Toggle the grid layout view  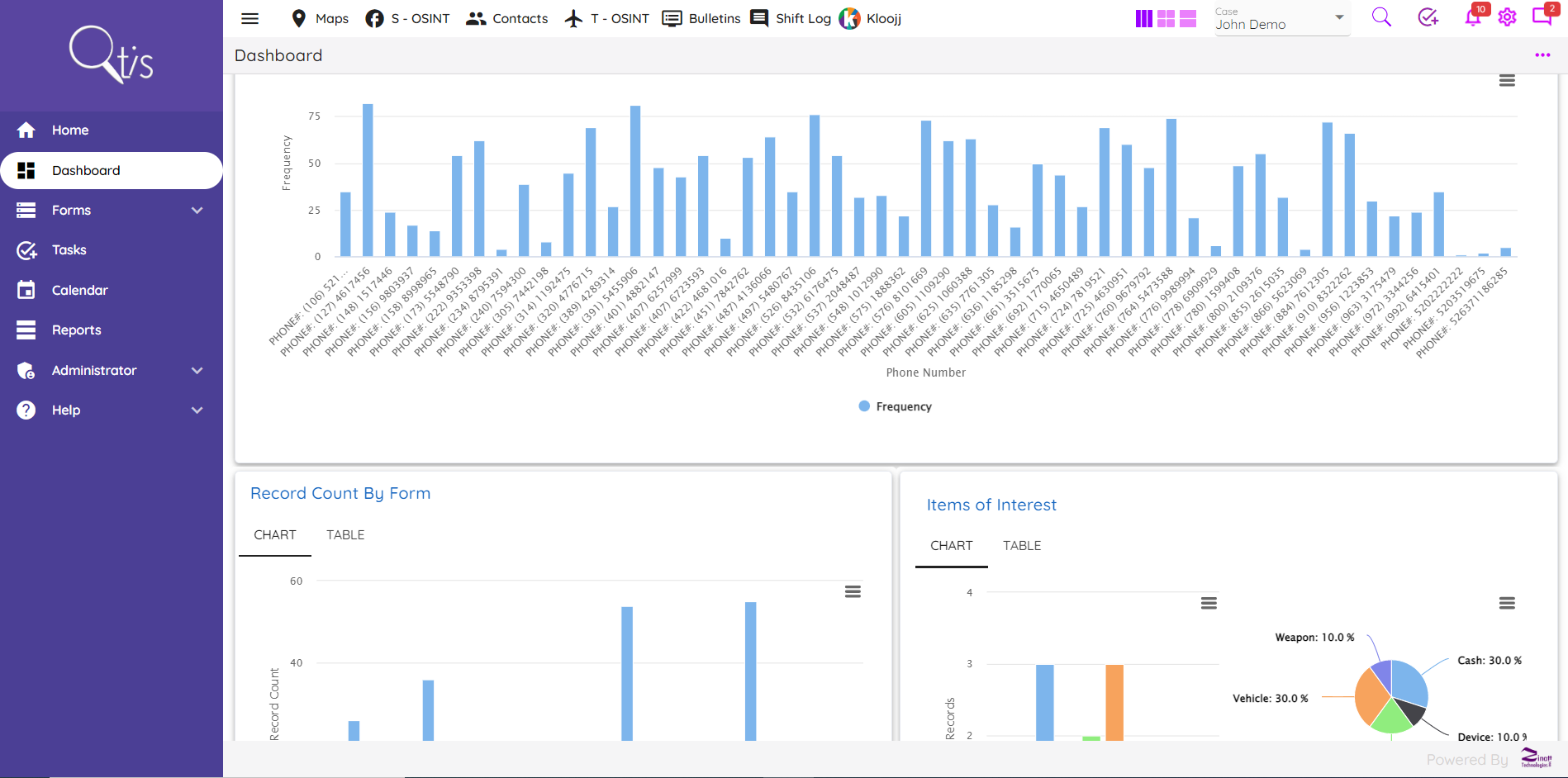pos(1166,17)
